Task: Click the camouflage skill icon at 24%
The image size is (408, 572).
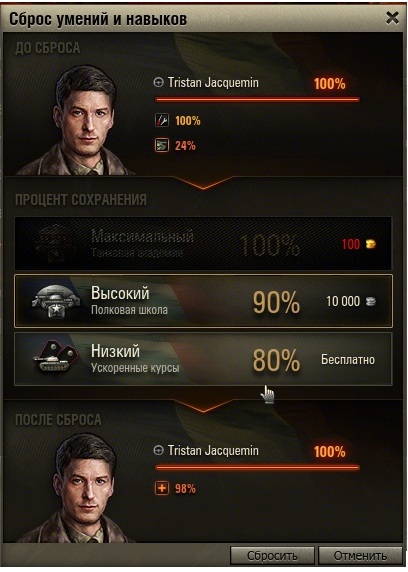Action: click(x=162, y=146)
